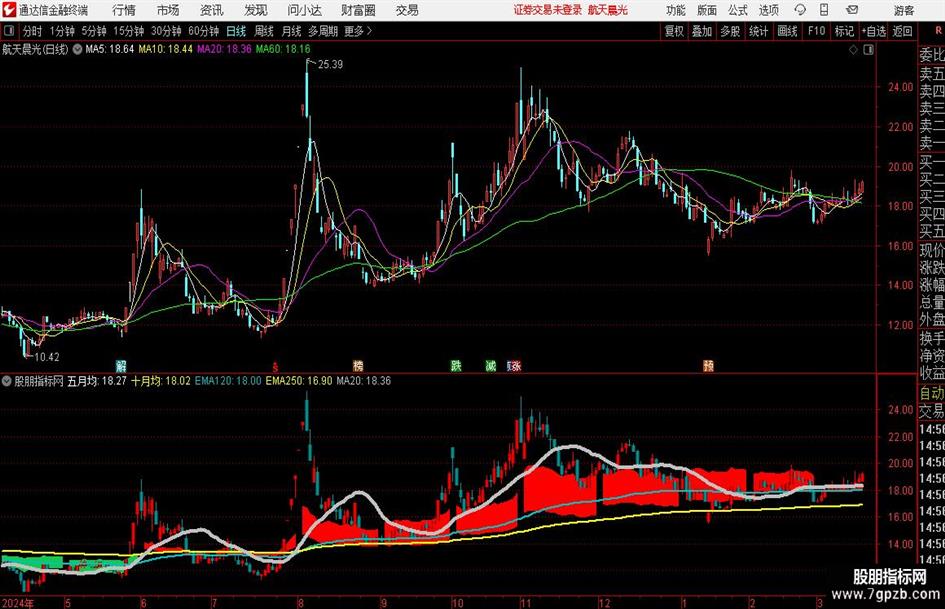Click 证券交易未登录 login link
The image size is (945, 609).
[547, 10]
